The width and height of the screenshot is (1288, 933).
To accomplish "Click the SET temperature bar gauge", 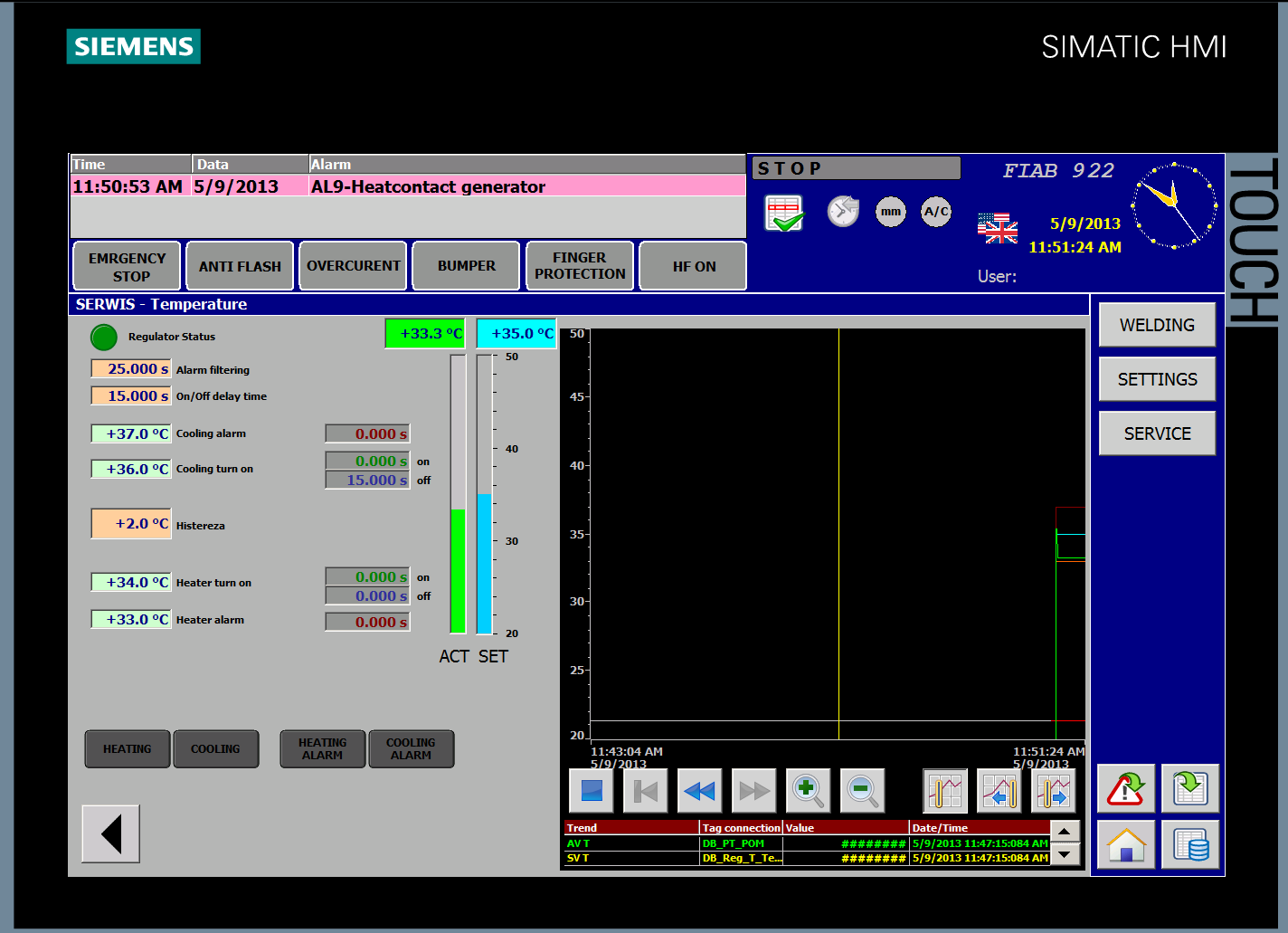I will pos(484,494).
